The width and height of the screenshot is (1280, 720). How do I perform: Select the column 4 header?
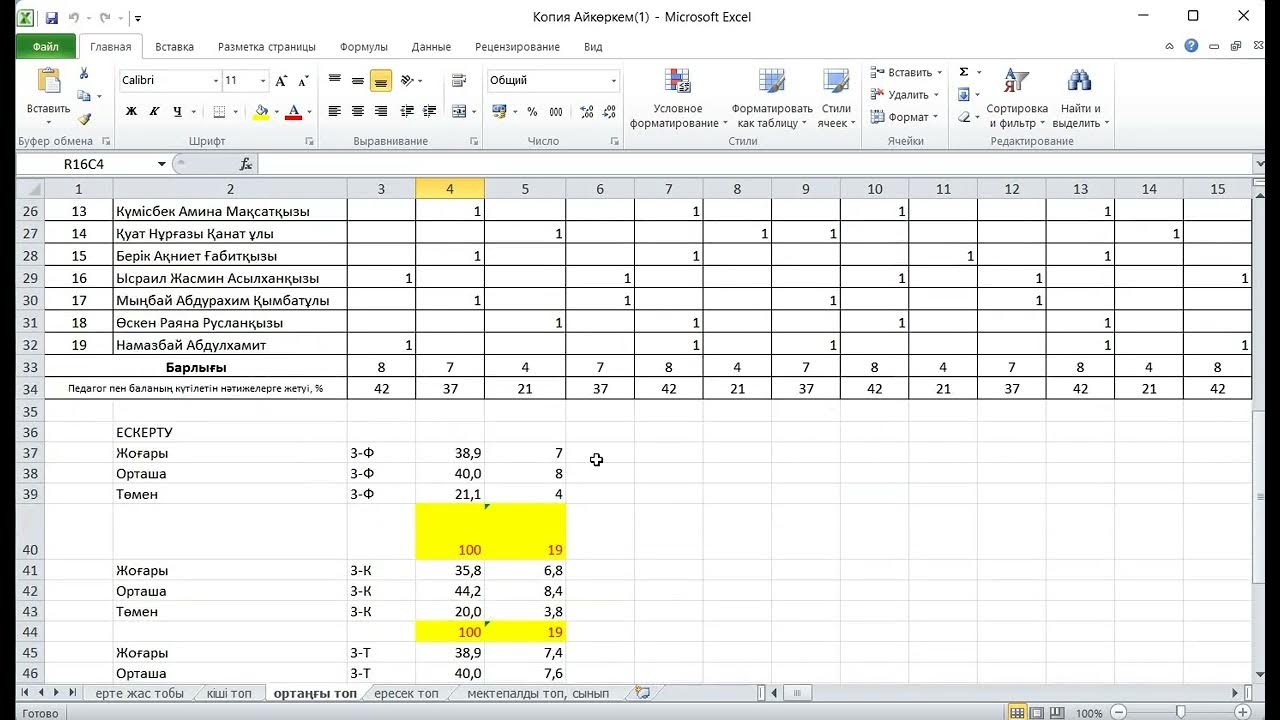[450, 188]
